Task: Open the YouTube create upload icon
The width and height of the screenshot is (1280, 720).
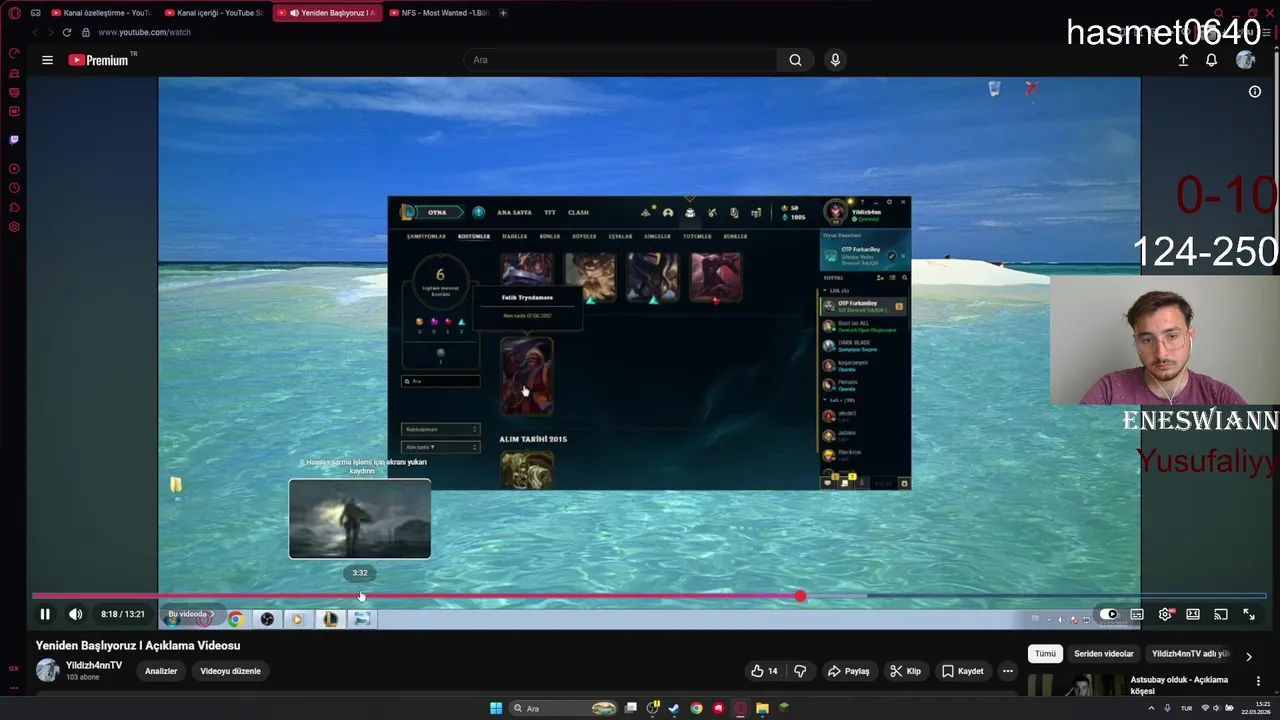Action: coord(1183,60)
